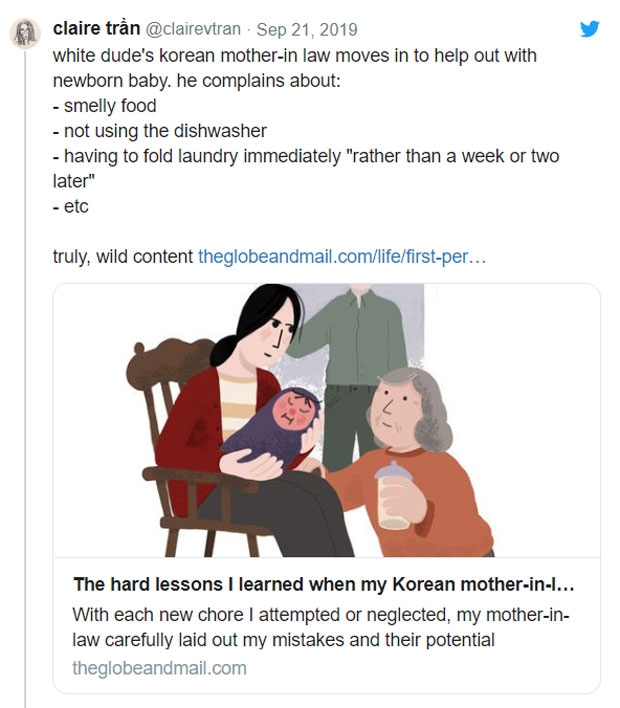
Task: Click claire trần's profile avatar
Action: point(24,33)
